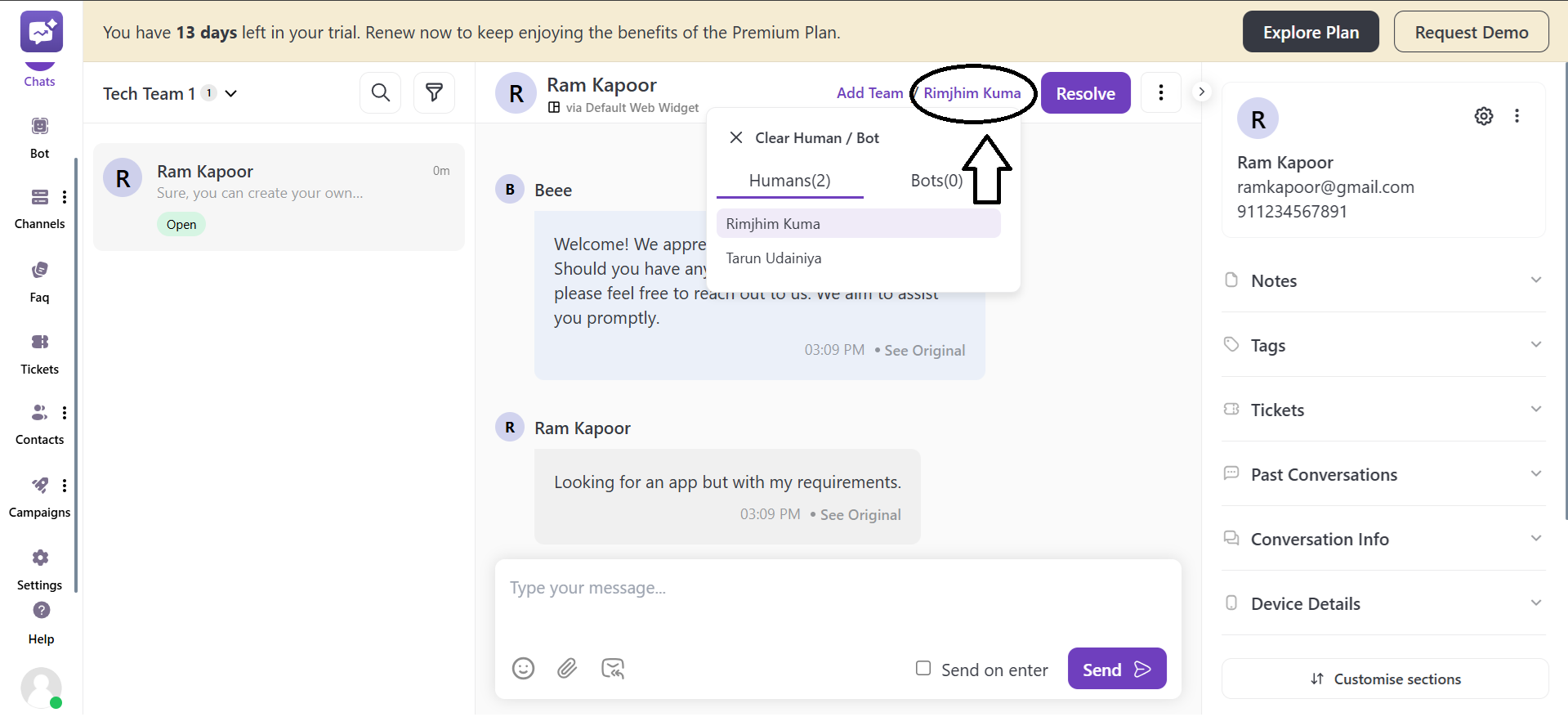Enable the Send on enter checkbox

(x=923, y=668)
